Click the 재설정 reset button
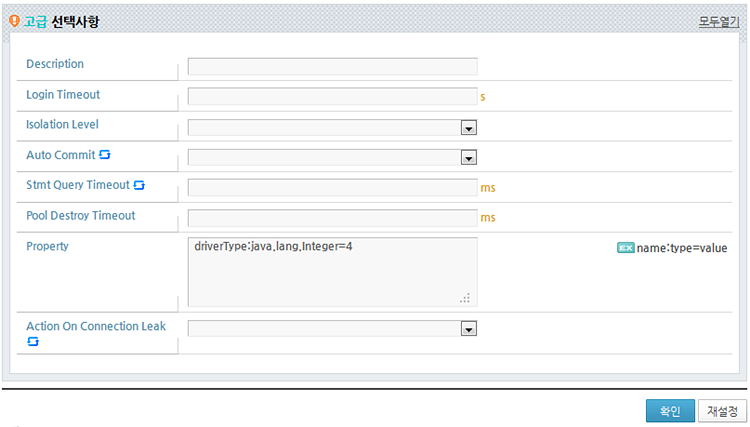Screen dimensions: 750x427 (722, 411)
